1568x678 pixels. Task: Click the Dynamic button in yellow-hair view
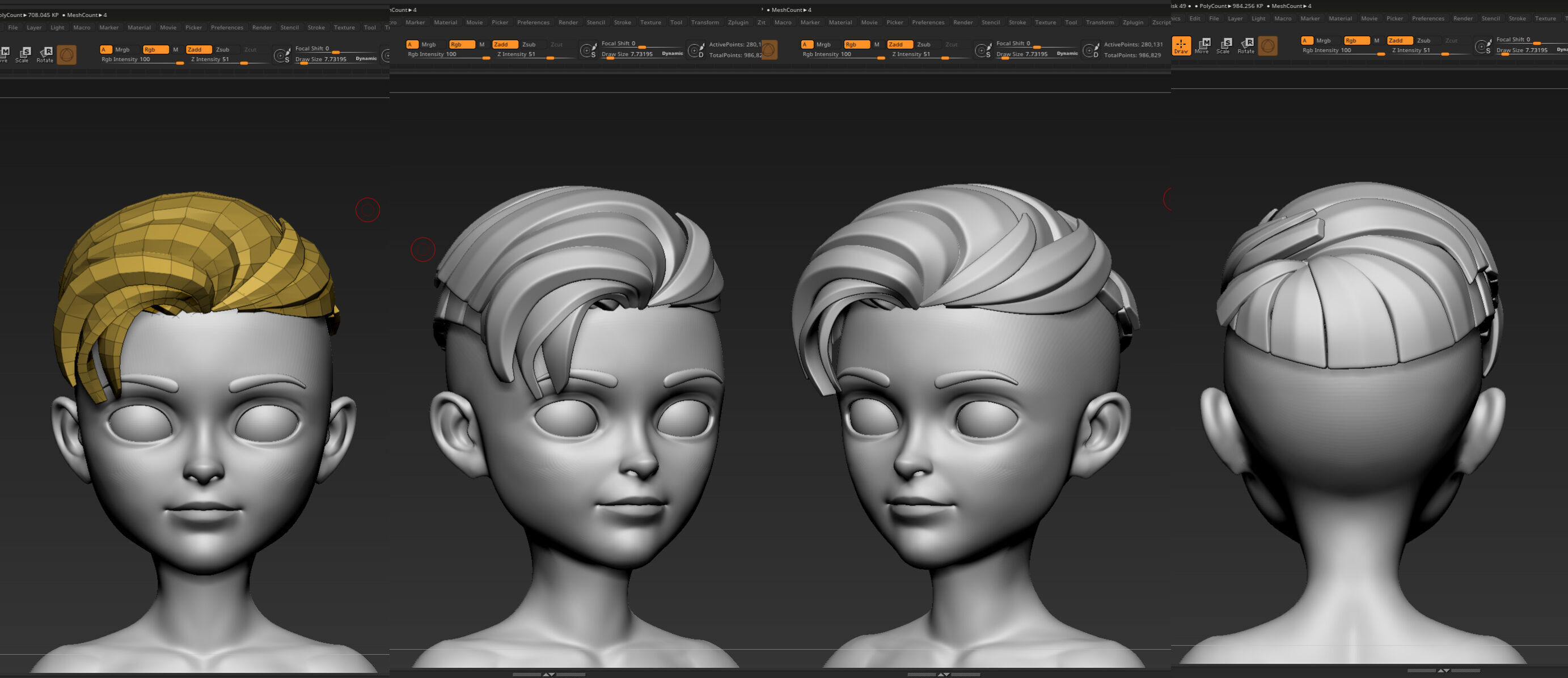tap(366, 58)
